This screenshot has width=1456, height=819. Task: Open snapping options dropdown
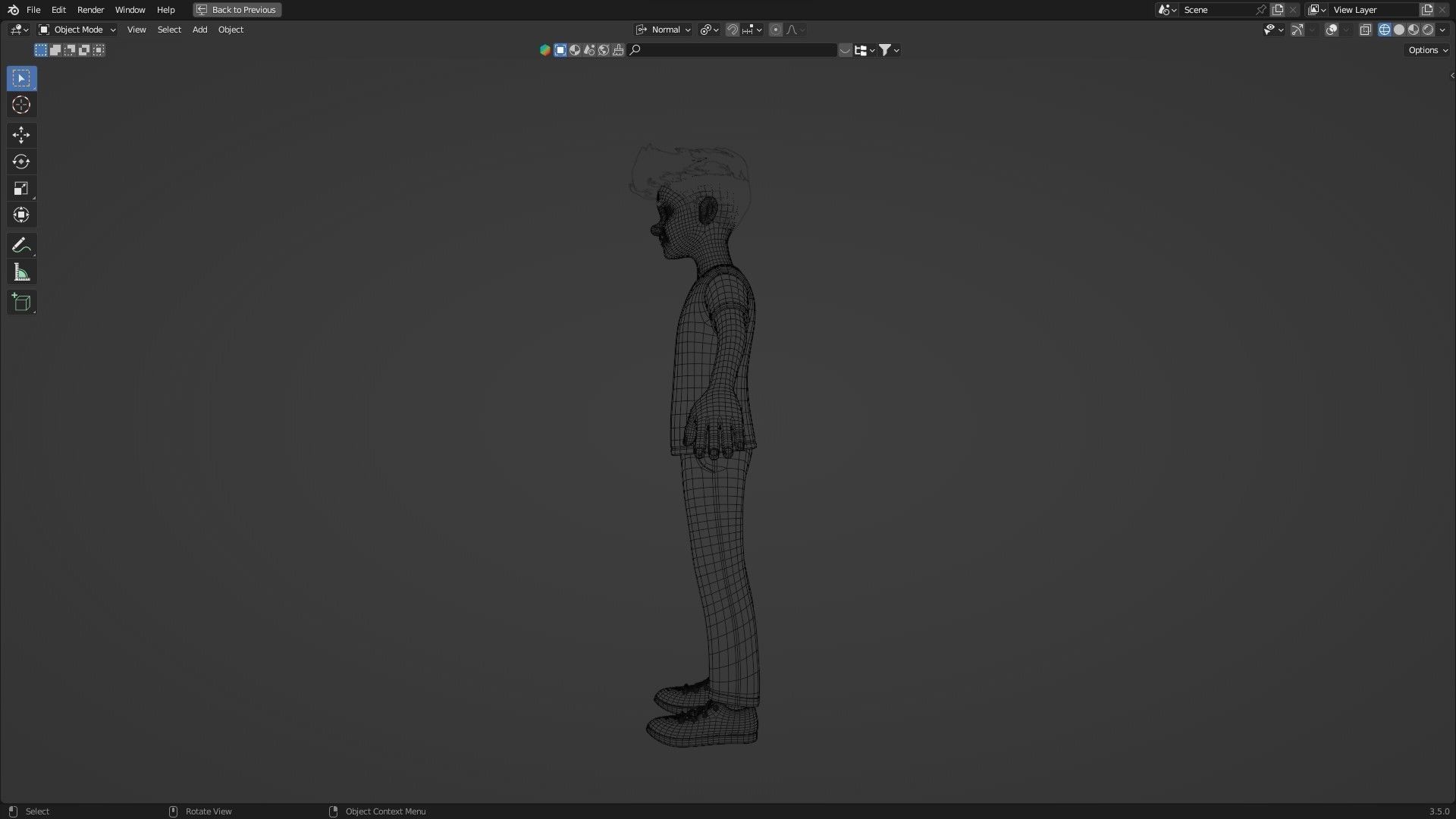coord(752,30)
